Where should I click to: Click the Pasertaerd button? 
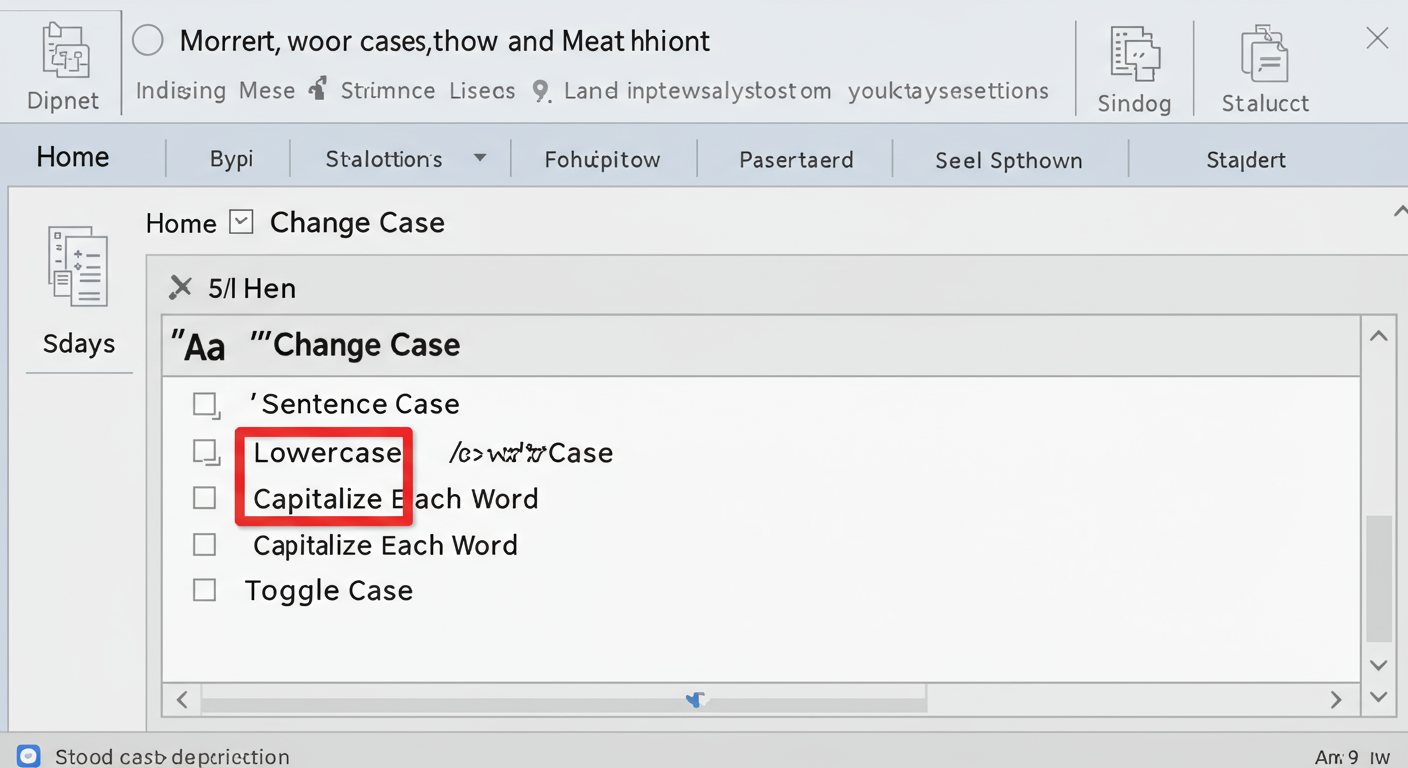click(796, 159)
